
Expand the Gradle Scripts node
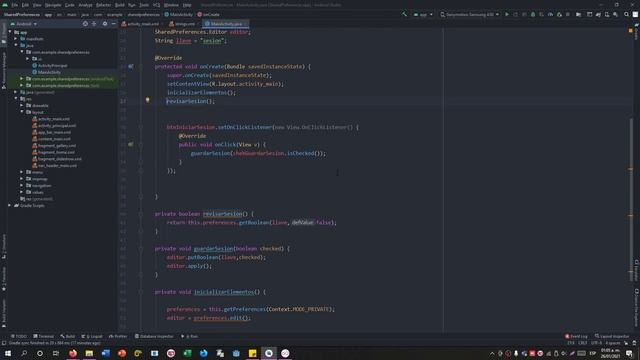coord(10,205)
